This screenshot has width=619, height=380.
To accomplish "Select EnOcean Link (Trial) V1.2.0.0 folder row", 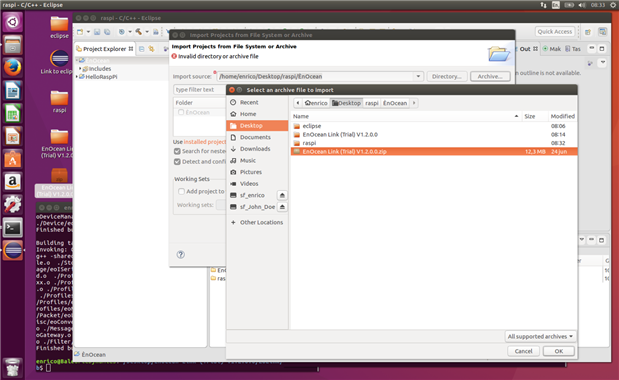I will tap(434, 135).
